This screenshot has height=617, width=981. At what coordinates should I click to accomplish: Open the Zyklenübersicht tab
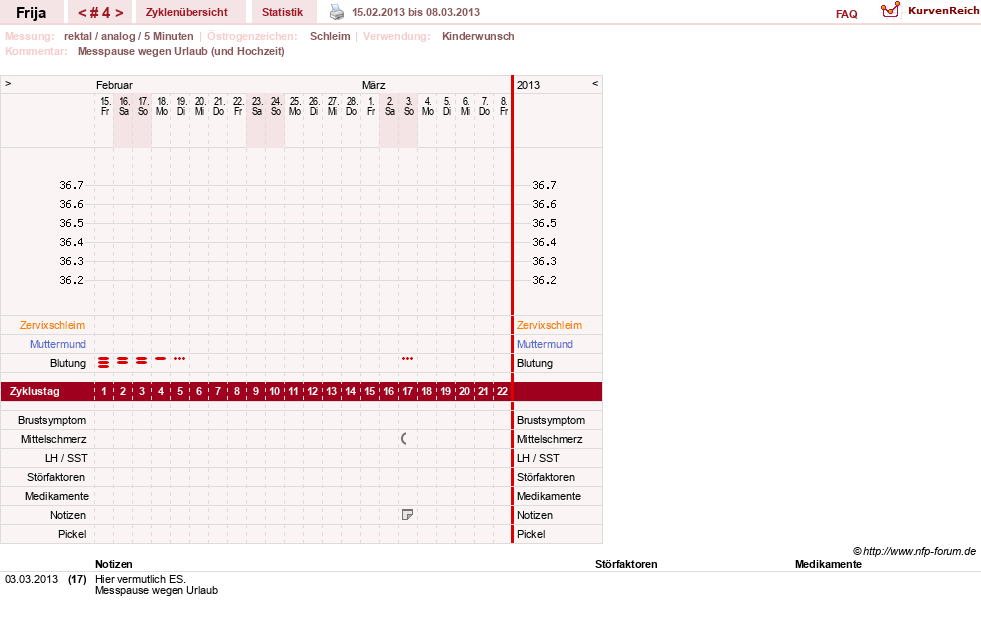pyautogui.click(x=186, y=12)
